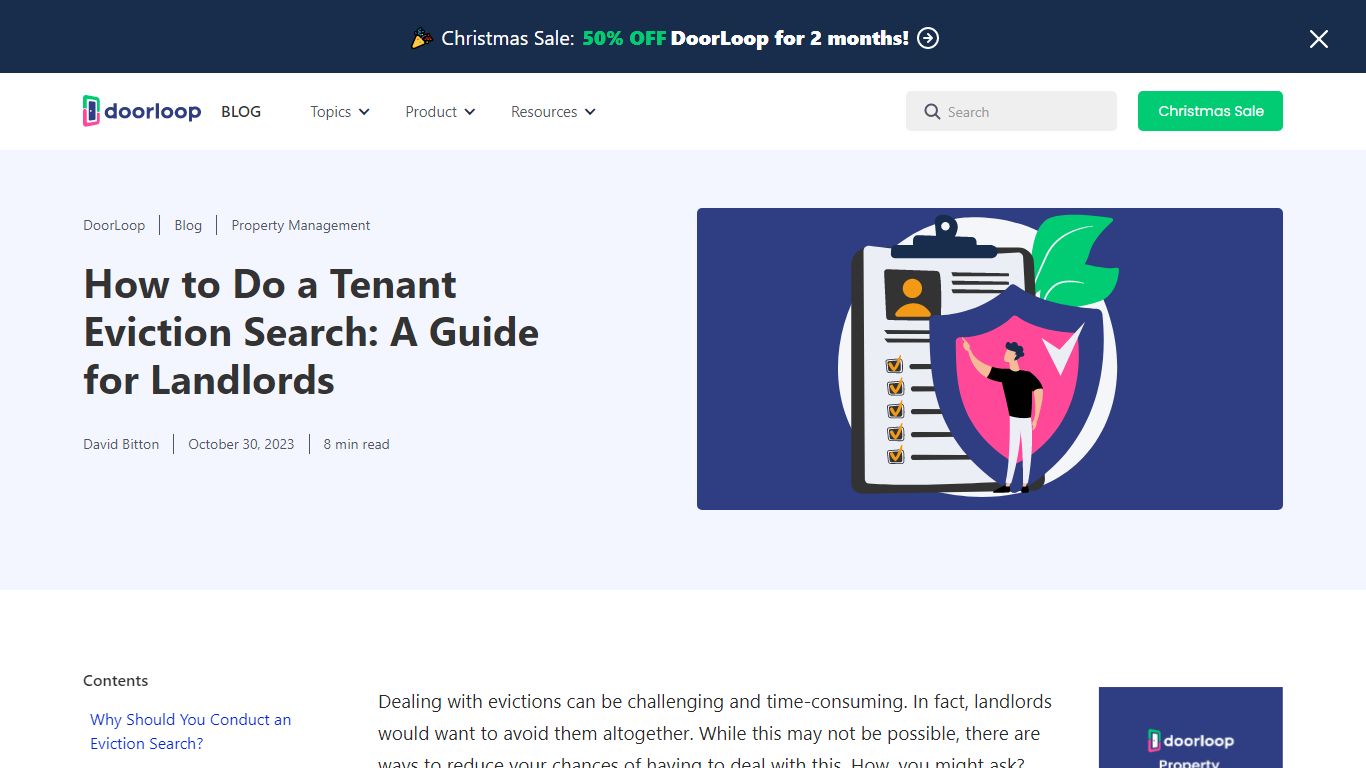Close the Christmas Sale banner

point(1319,39)
